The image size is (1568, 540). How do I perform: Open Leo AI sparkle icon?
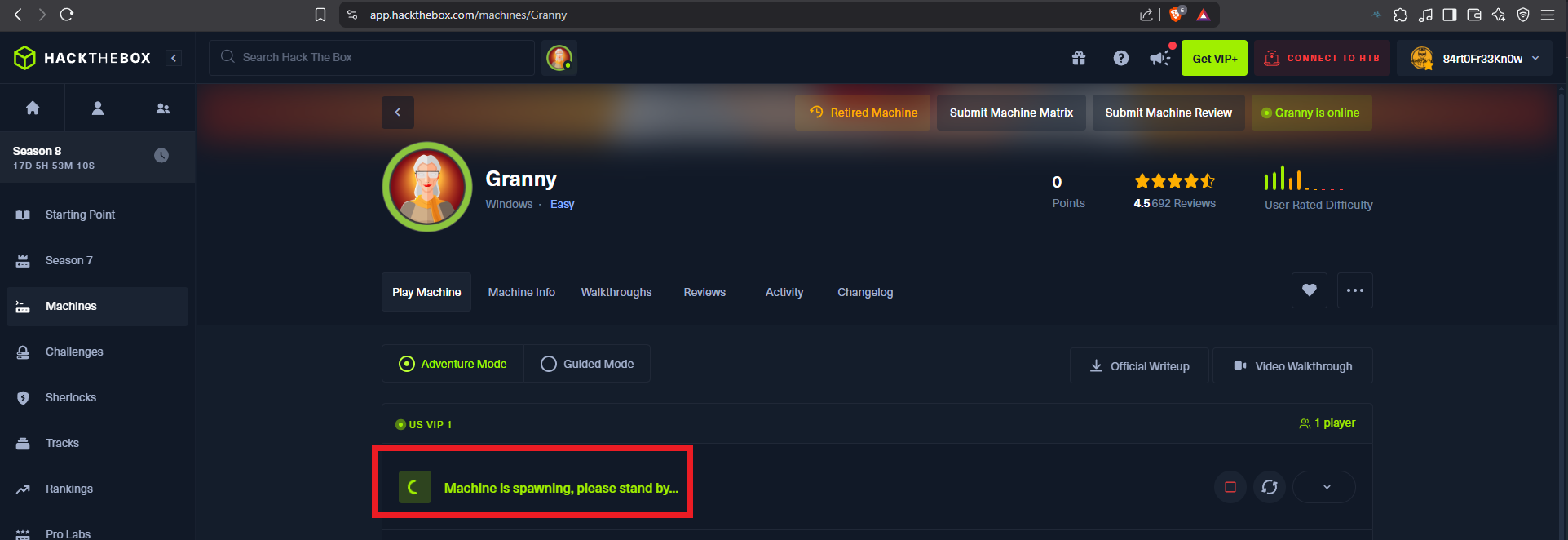[x=1499, y=15]
